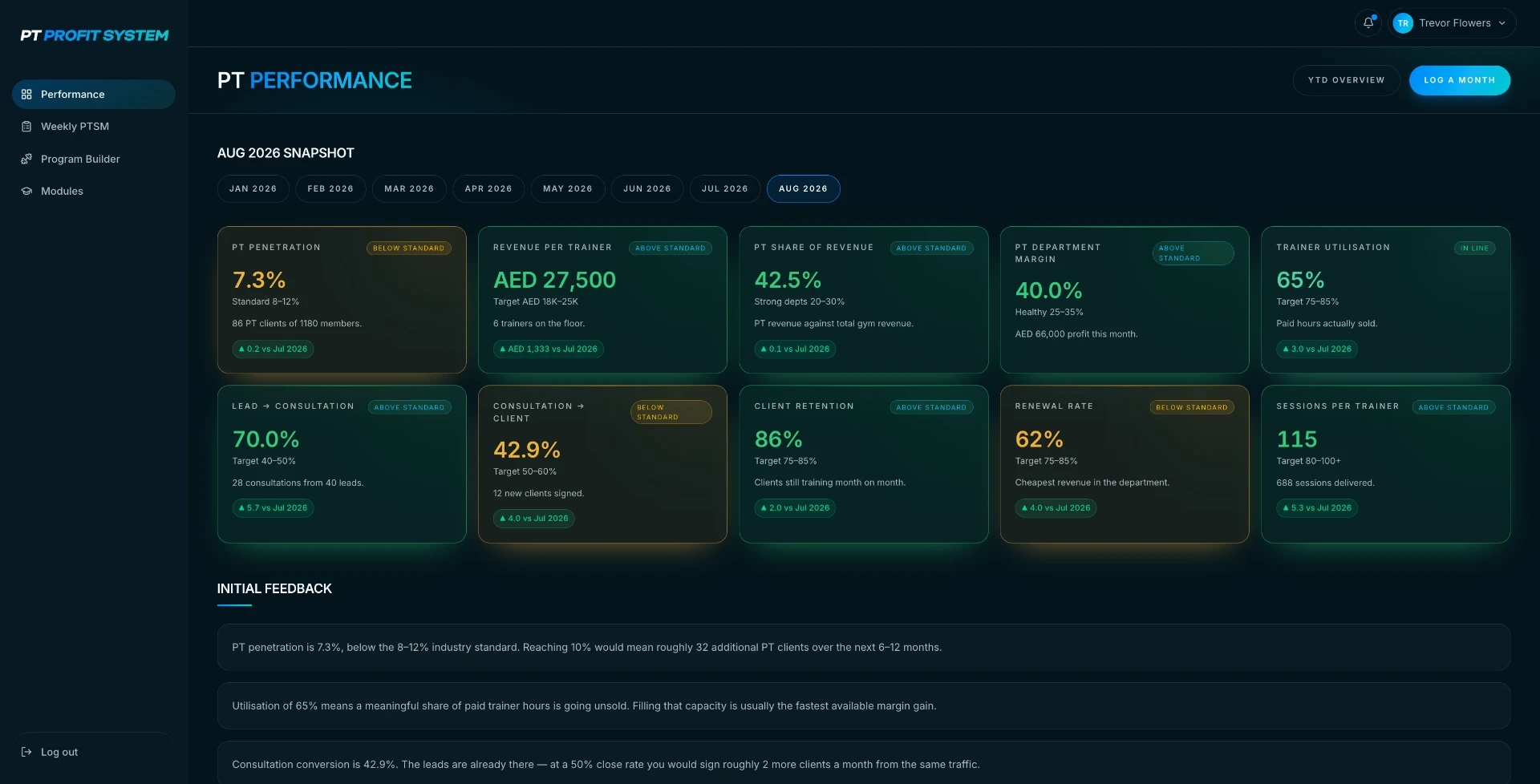Image resolution: width=1540 pixels, height=784 pixels.
Task: Click the 62% renewal rate value
Action: [x=1039, y=439]
